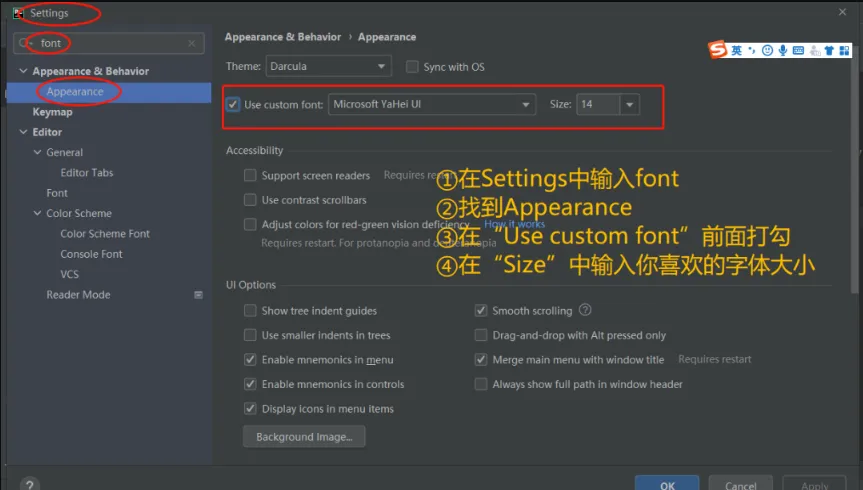Clear the font search text

tap(192, 43)
